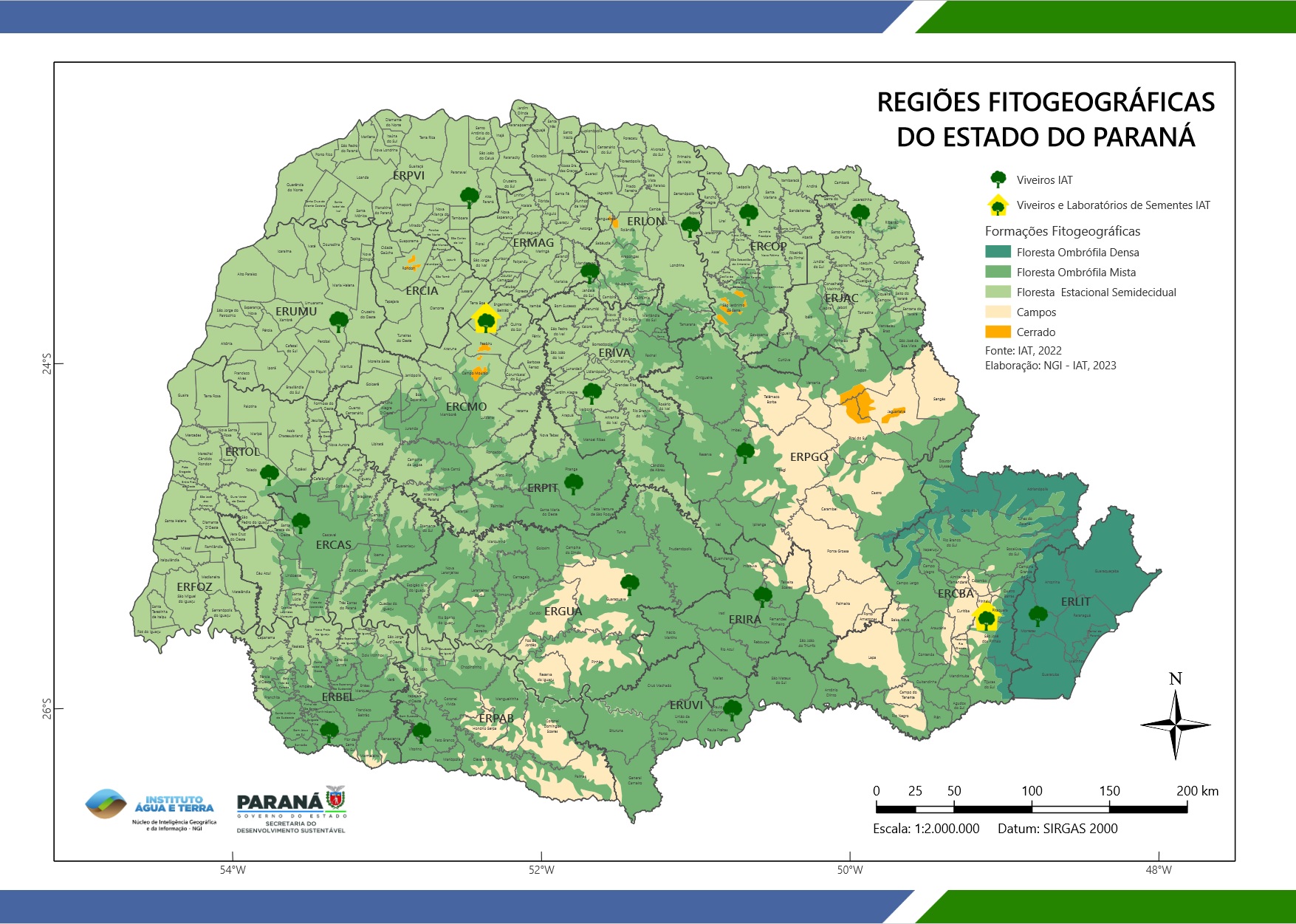This screenshot has height=924, width=1296.
Task: Click the ERCBA region label
Action: [x=956, y=594]
